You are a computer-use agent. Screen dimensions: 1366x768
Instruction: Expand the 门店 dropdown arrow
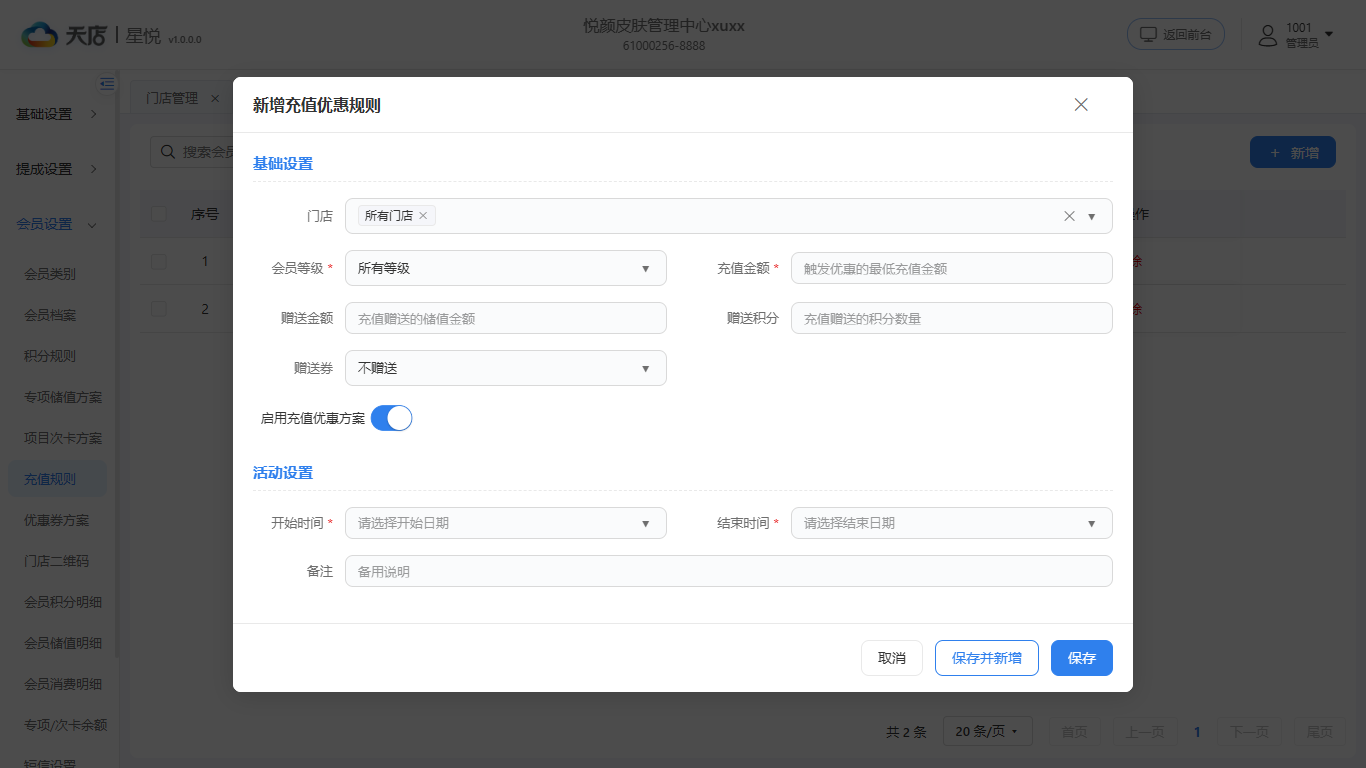(1092, 216)
